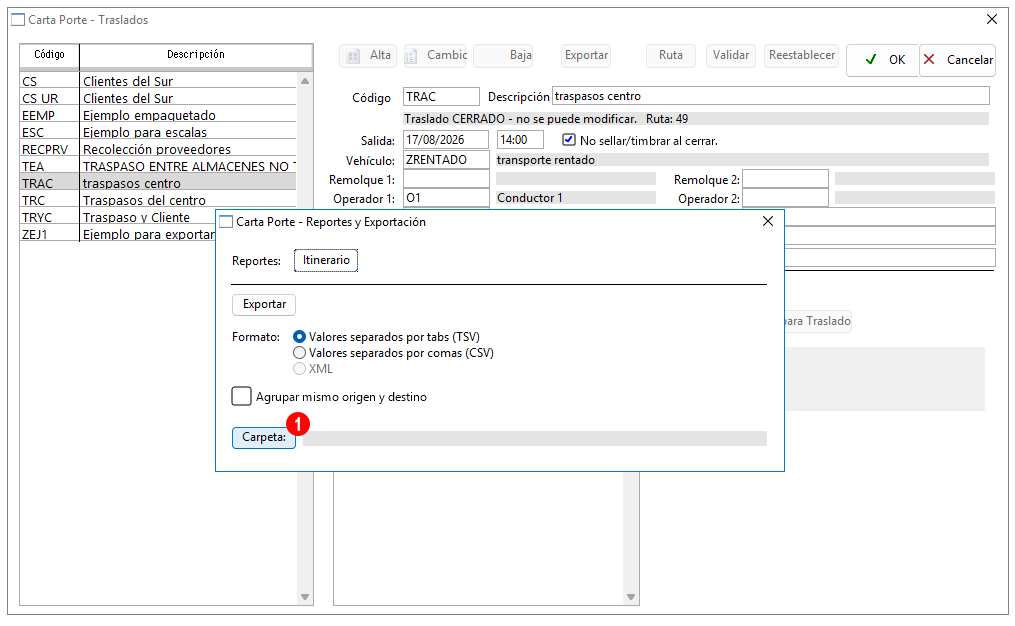Image resolution: width=1015 pixels, height=626 pixels.
Task: Select the TRC Traspasos del centro row
Action: click(158, 200)
